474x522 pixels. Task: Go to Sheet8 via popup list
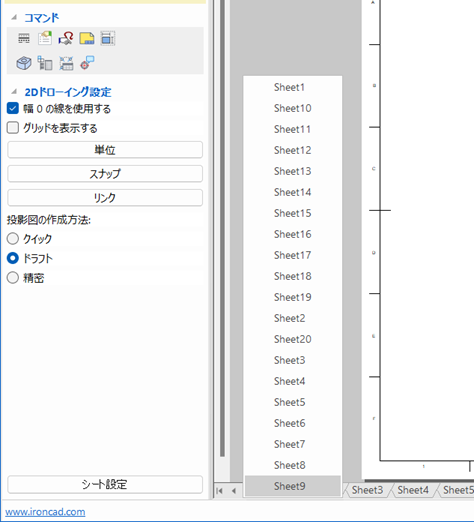[x=293, y=465]
